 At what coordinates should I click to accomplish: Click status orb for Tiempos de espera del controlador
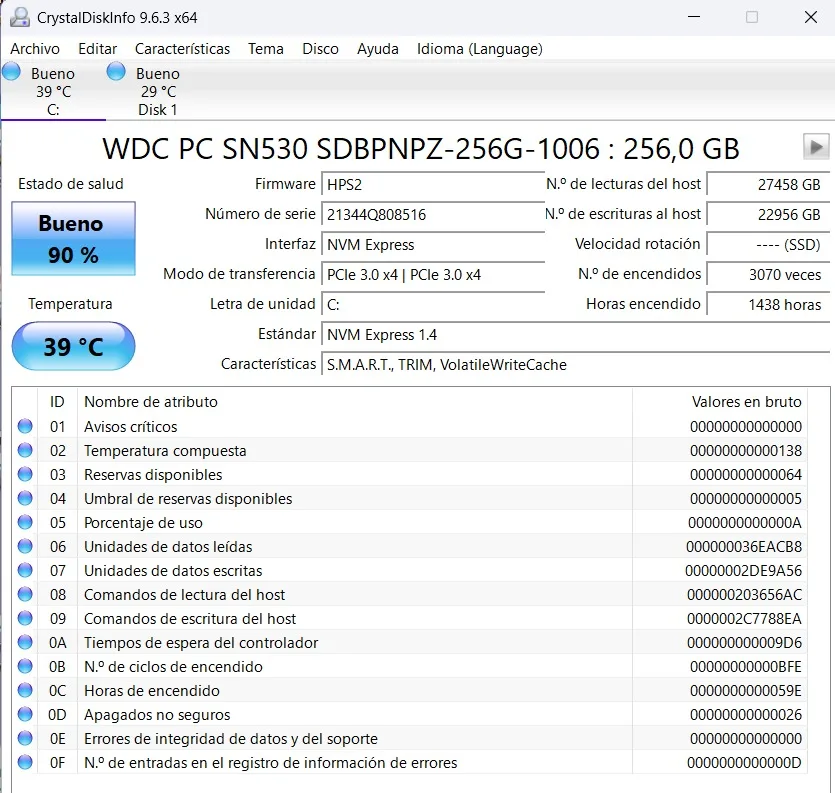coord(25,642)
